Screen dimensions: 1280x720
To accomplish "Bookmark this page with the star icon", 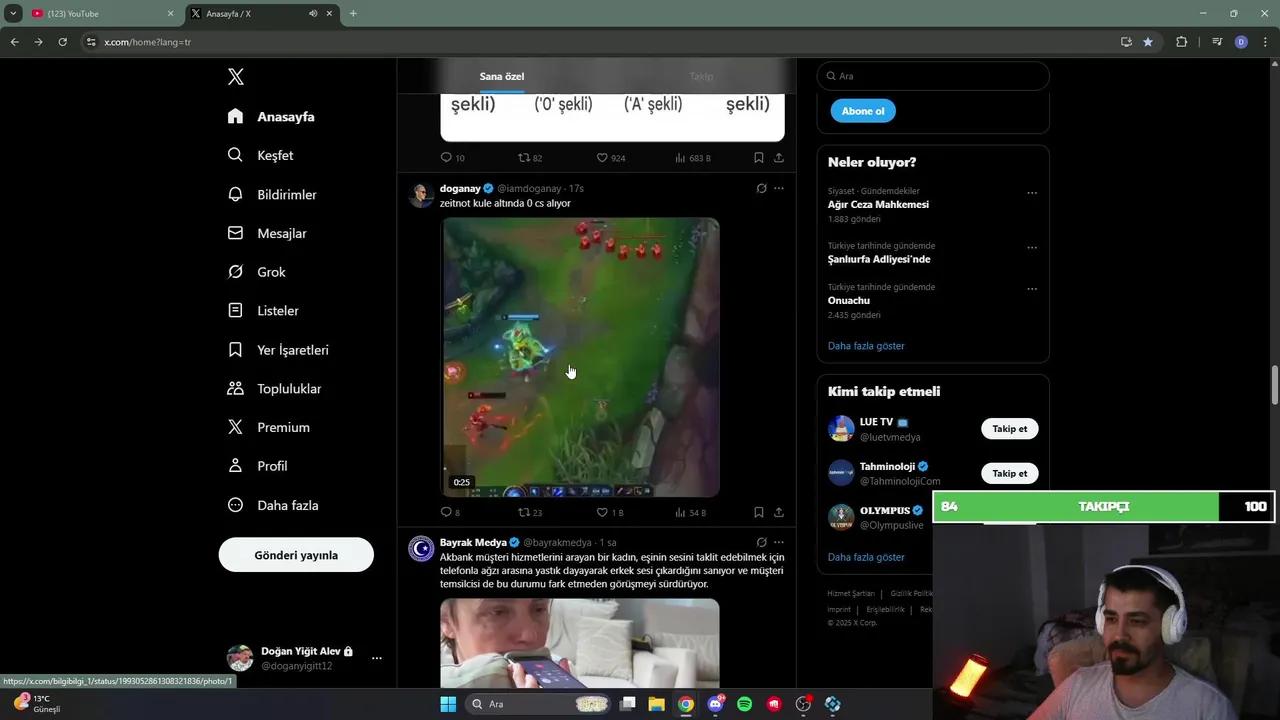I will (x=1148, y=42).
